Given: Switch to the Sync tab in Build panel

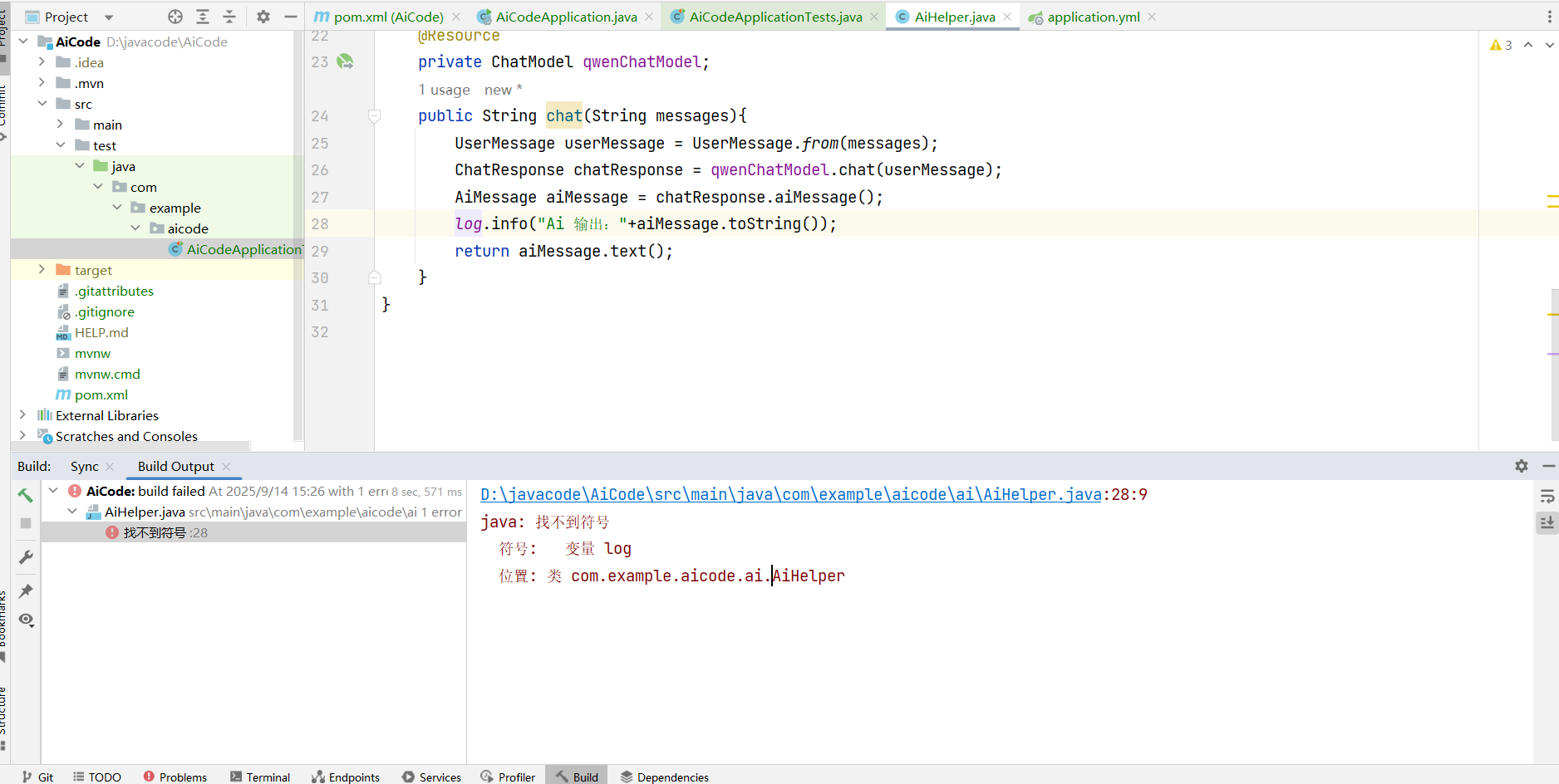Looking at the screenshot, I should 84,466.
